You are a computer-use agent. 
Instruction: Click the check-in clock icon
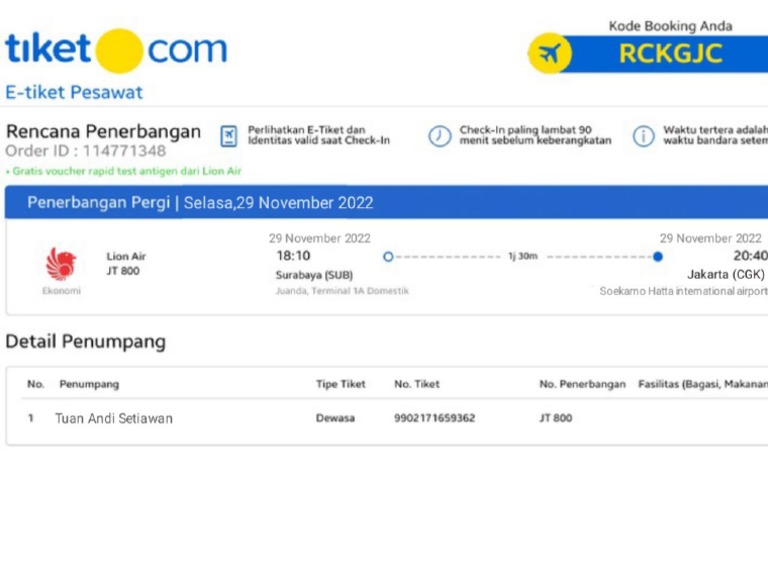(x=440, y=136)
